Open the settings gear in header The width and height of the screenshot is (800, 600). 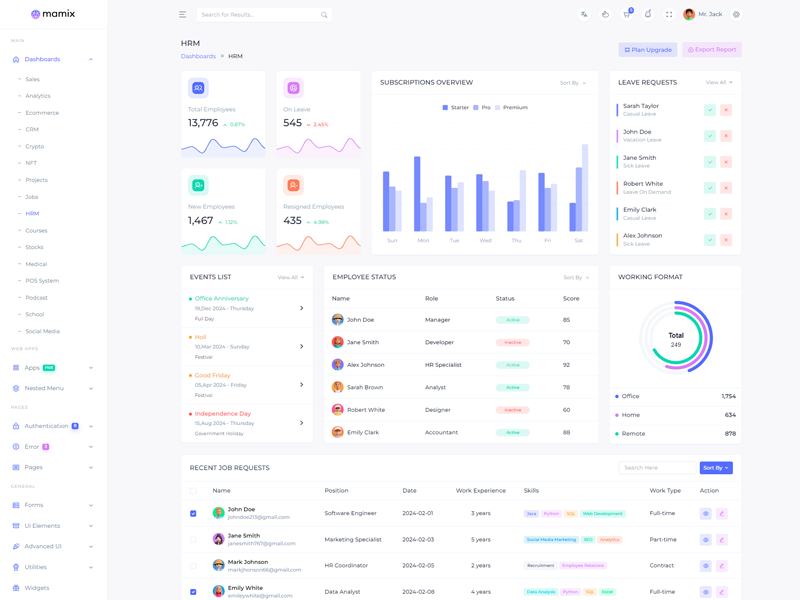(737, 15)
